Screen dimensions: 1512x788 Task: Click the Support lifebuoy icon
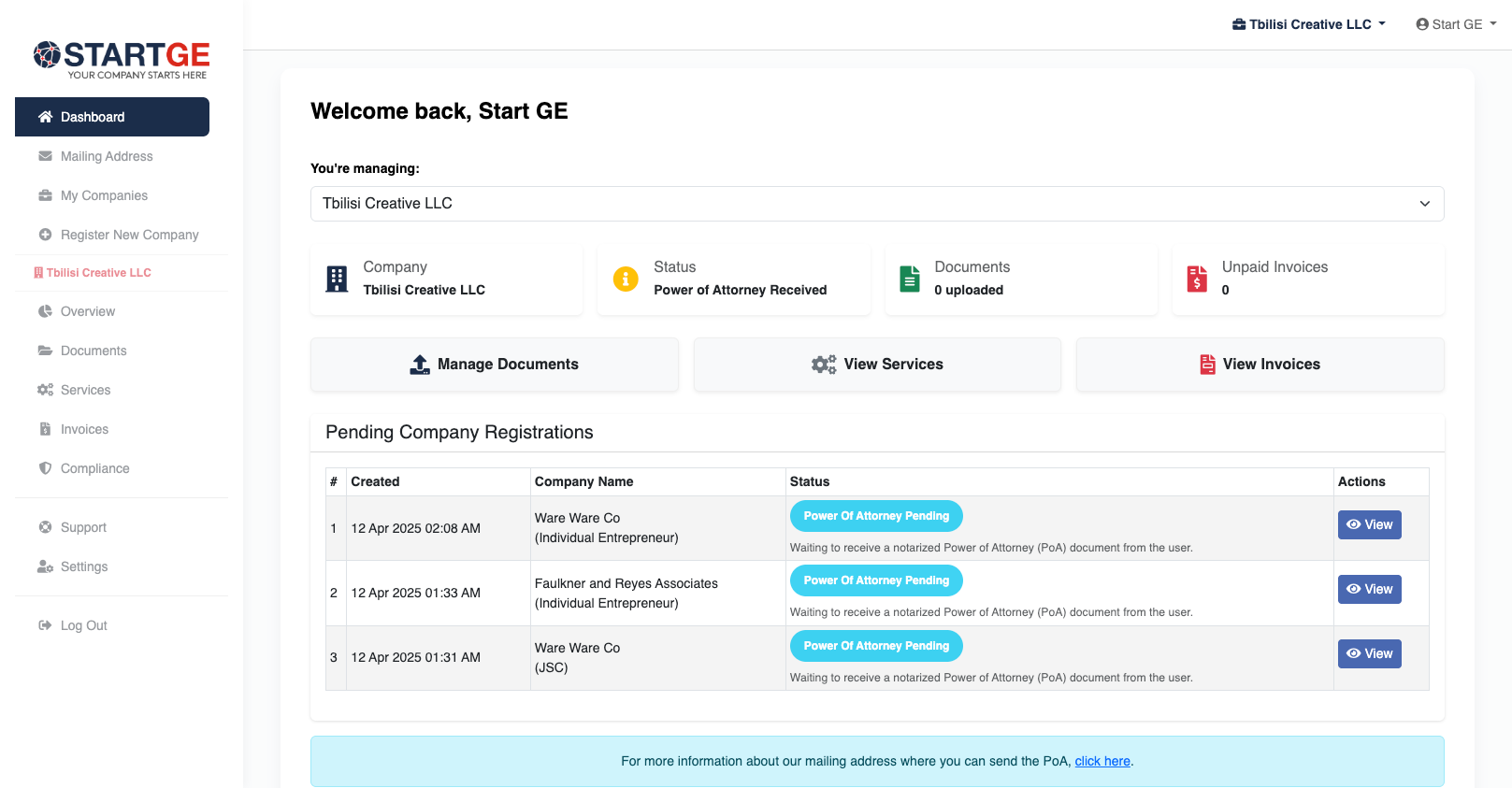[x=45, y=527]
